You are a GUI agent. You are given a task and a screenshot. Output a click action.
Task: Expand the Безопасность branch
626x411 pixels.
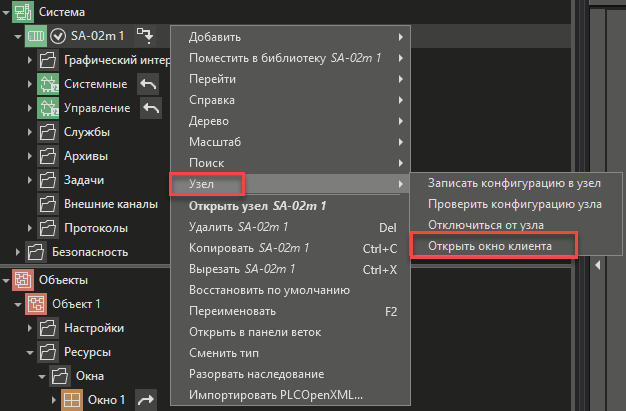(18, 252)
